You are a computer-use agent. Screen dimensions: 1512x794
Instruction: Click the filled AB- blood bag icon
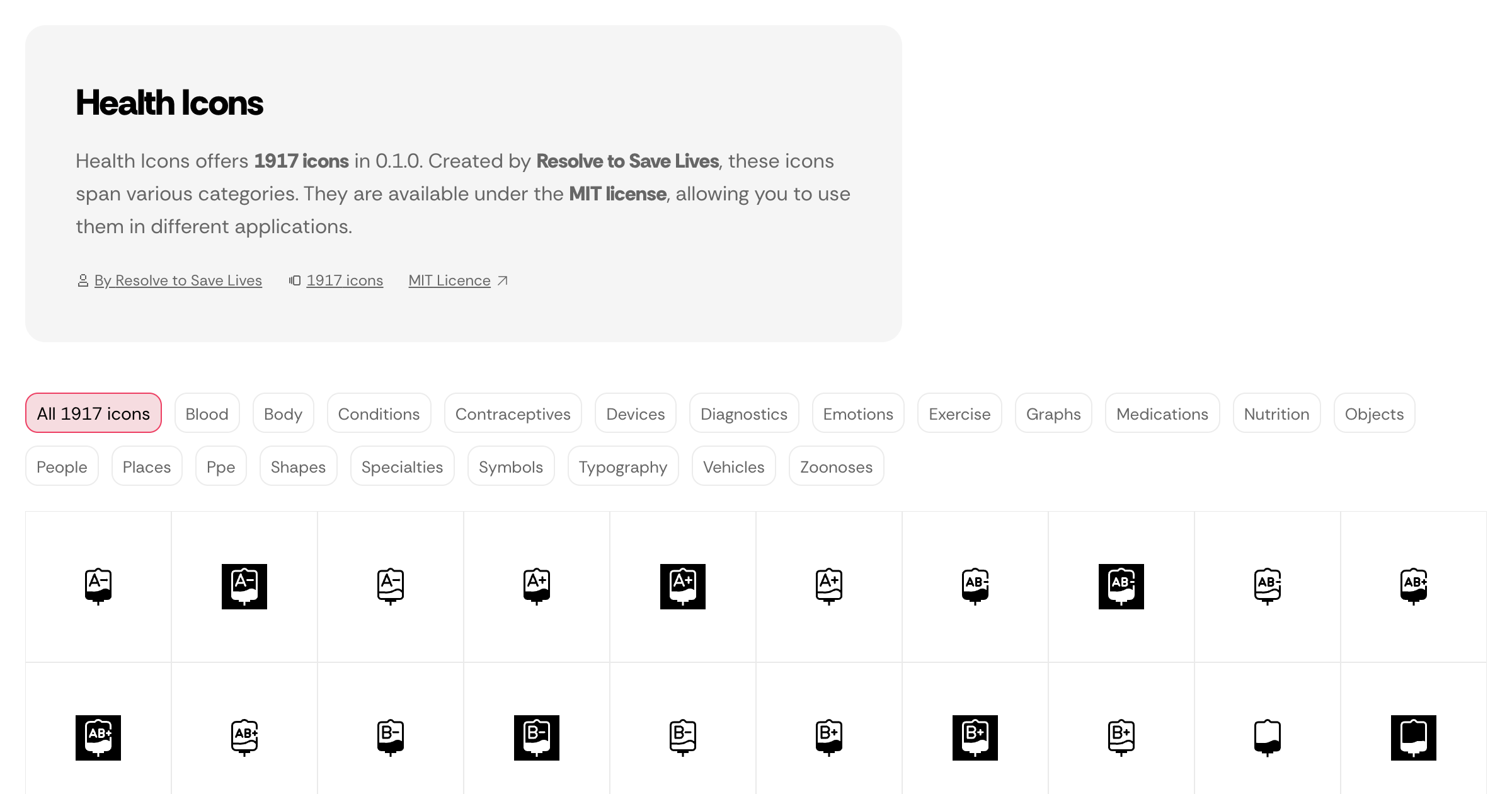pyautogui.click(x=1121, y=586)
